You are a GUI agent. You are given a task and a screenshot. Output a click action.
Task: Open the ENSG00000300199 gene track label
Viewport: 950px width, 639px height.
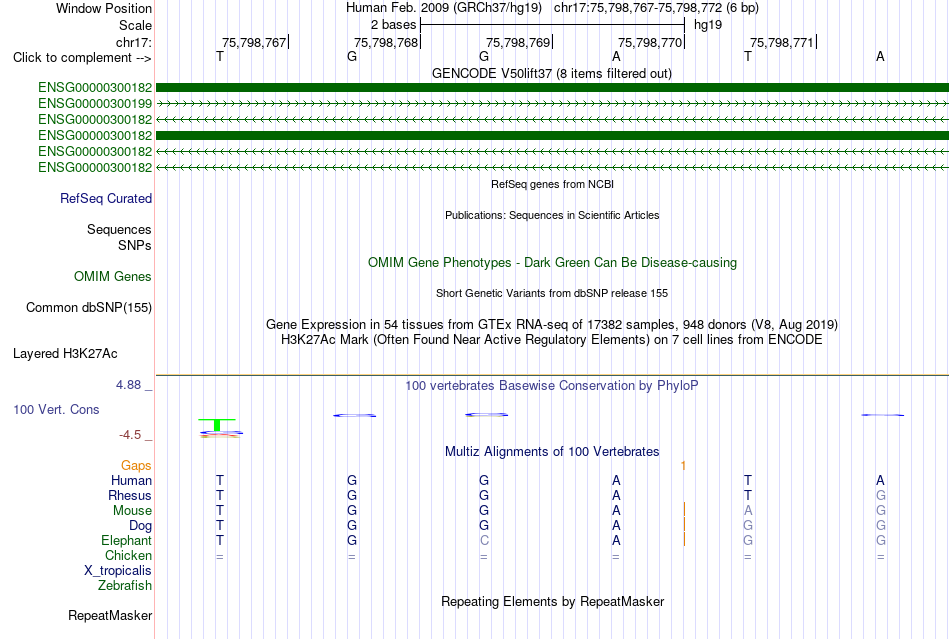coord(95,104)
